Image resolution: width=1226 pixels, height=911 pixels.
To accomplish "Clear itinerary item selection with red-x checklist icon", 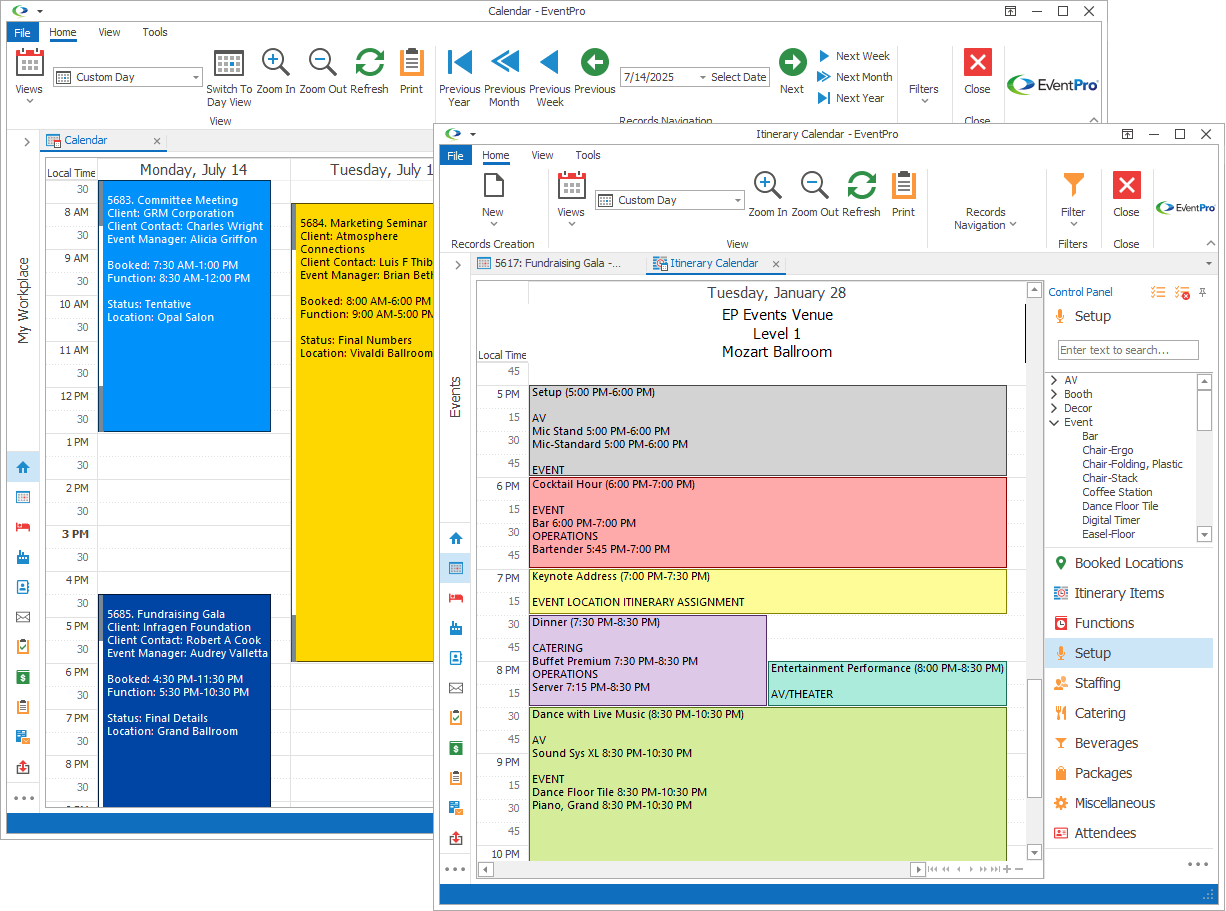I will 1180,292.
